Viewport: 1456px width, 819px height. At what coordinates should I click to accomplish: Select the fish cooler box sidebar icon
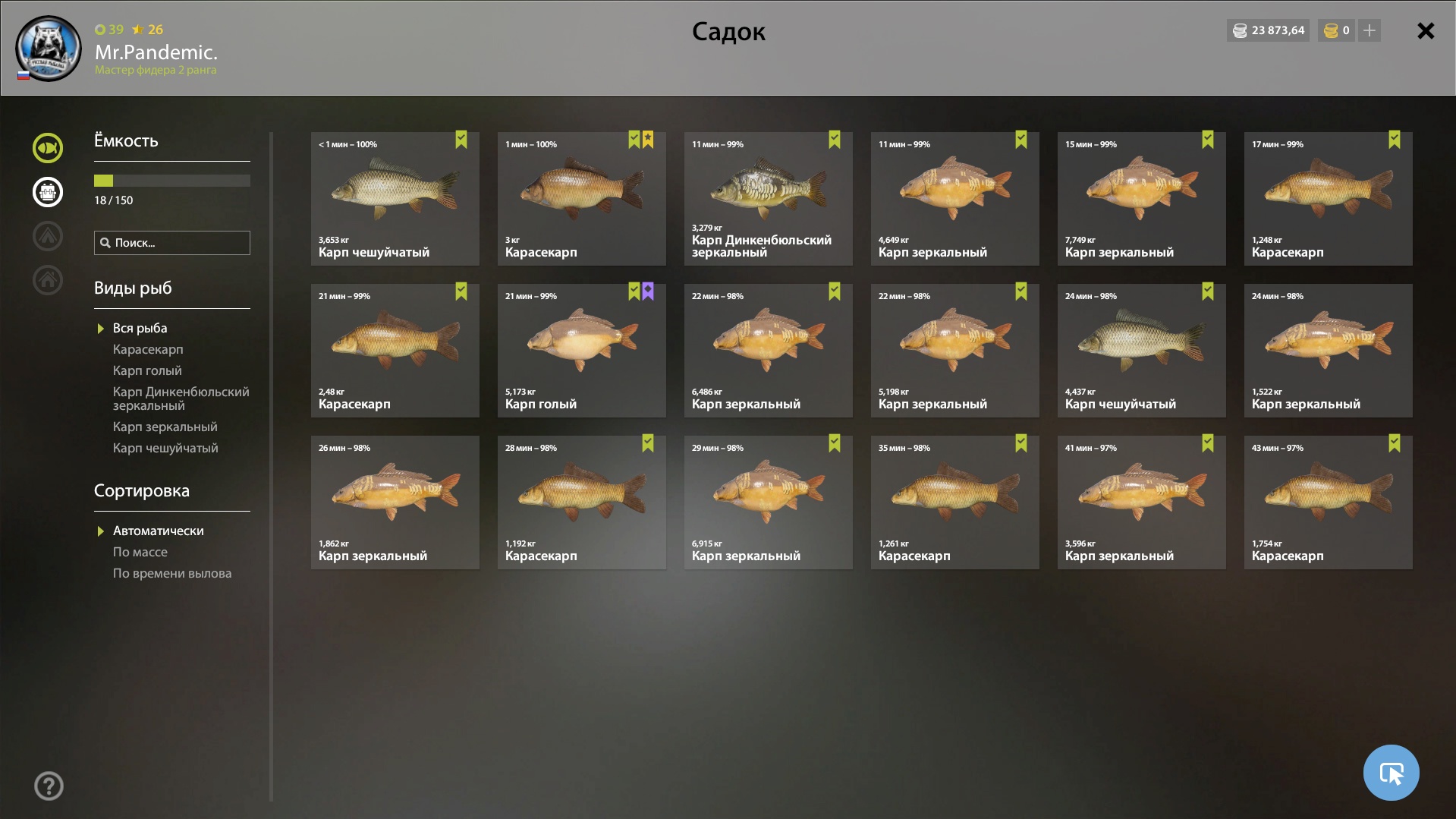[x=47, y=192]
